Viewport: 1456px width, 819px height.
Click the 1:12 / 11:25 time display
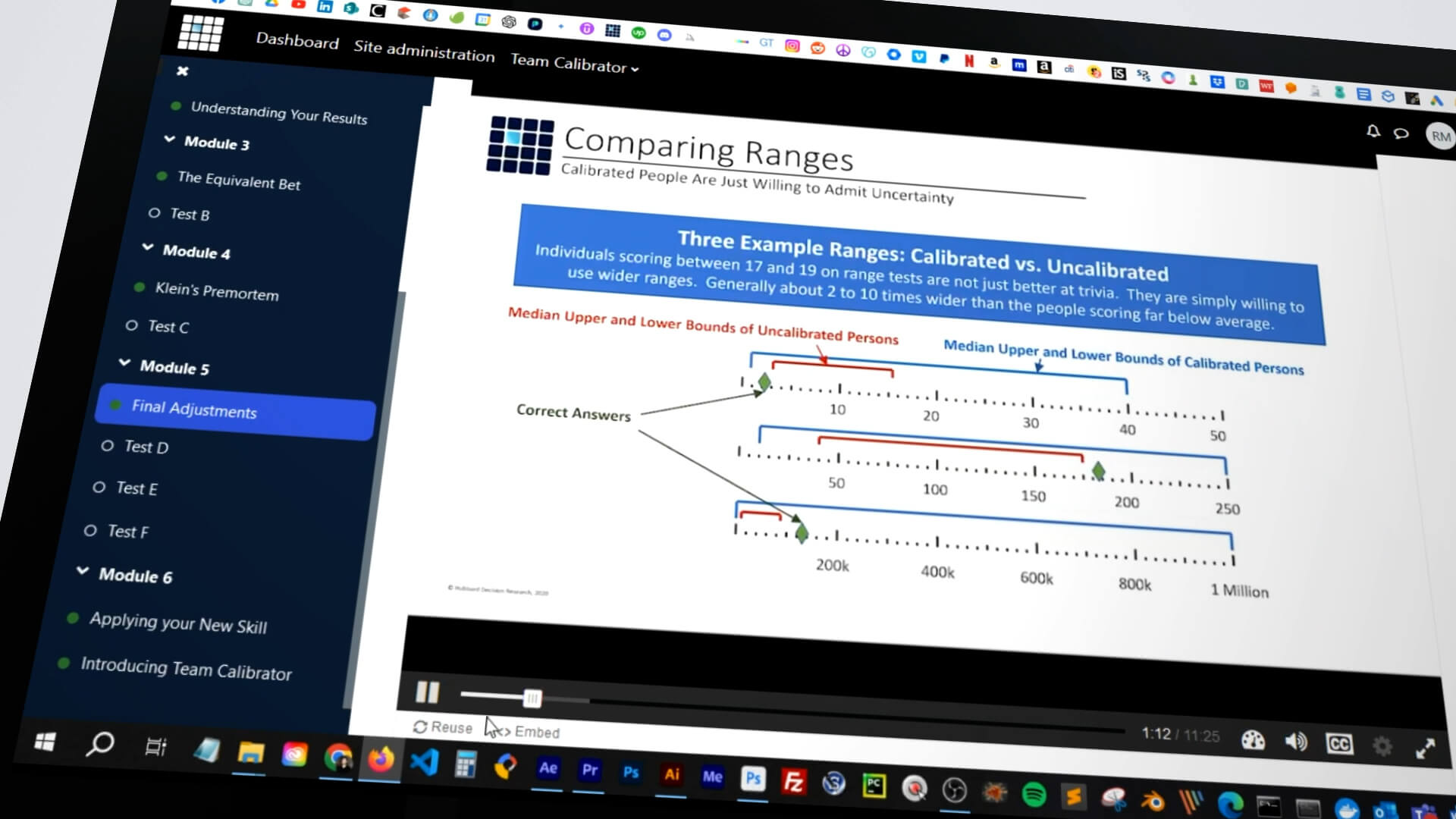[x=1180, y=735]
